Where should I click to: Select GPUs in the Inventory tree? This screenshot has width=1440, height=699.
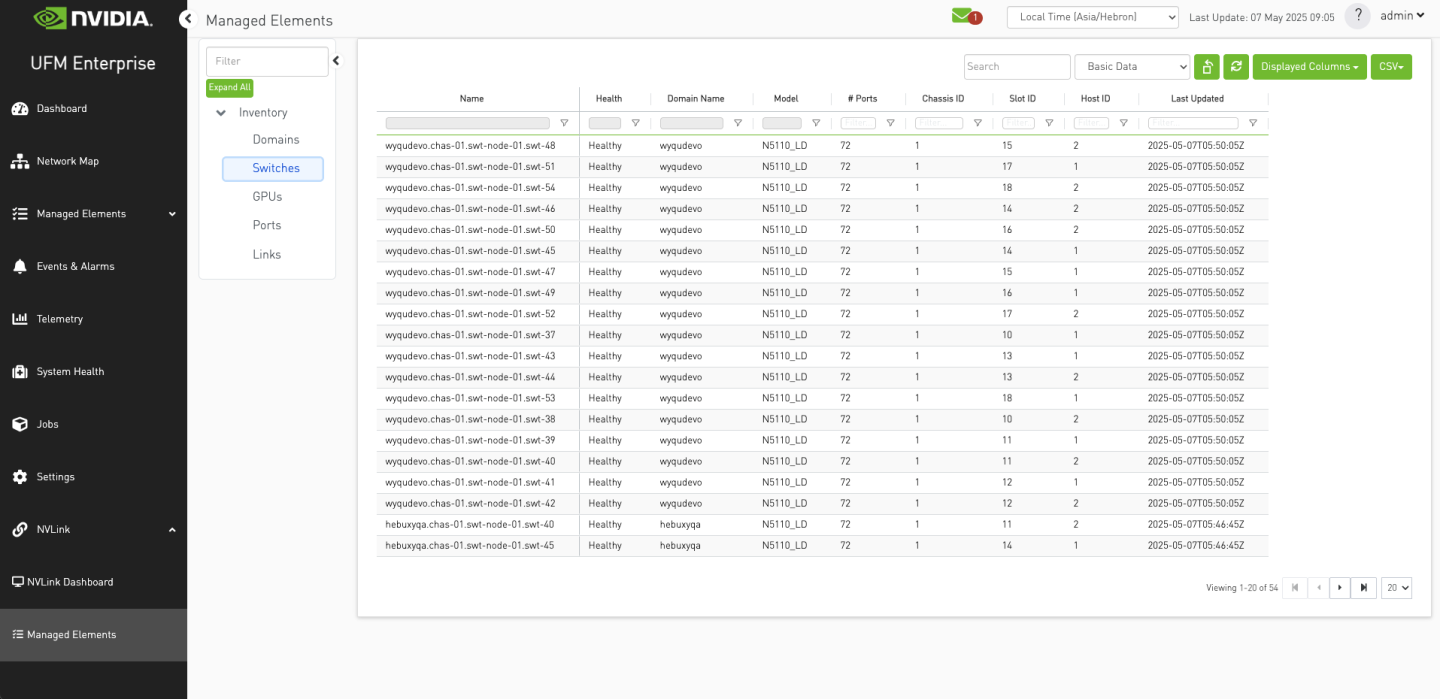tap(267, 197)
